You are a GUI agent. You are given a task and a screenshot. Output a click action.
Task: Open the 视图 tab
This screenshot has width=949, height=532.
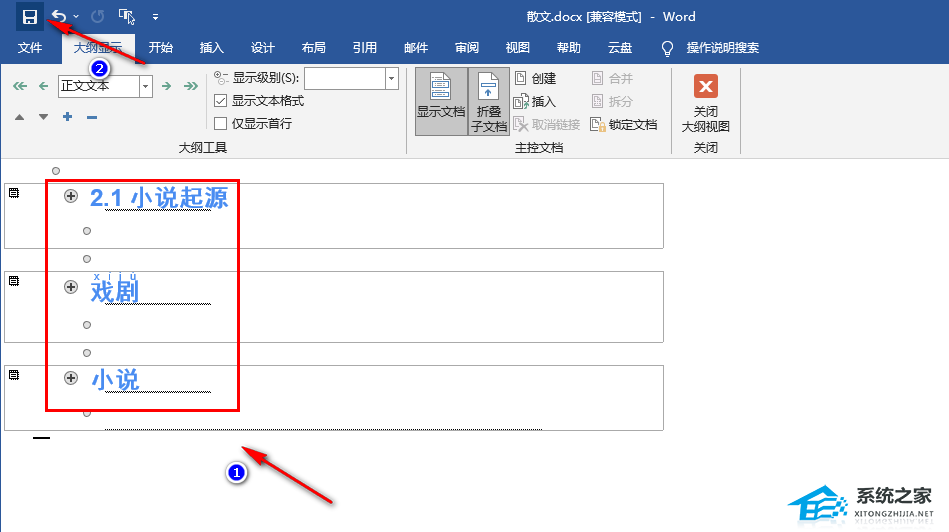(517, 48)
